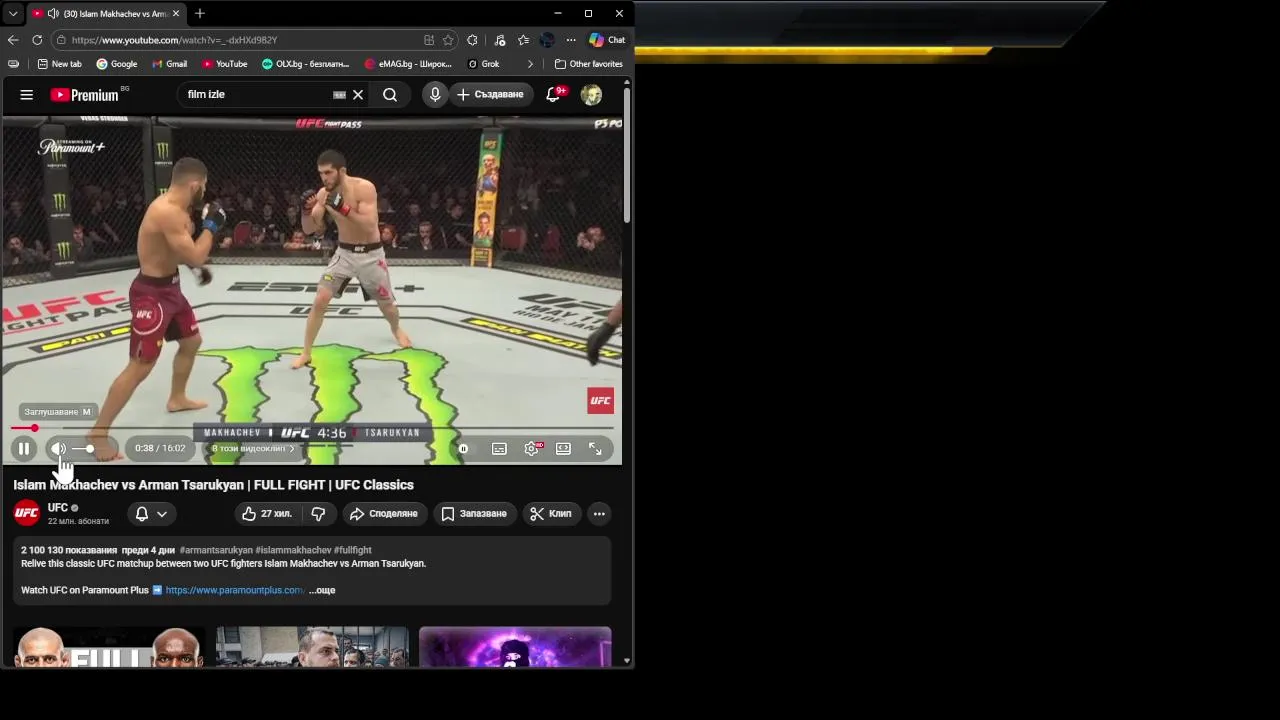This screenshot has height=720, width=1280.
Task: Click the 'film izle' search field
Action: click(256, 95)
